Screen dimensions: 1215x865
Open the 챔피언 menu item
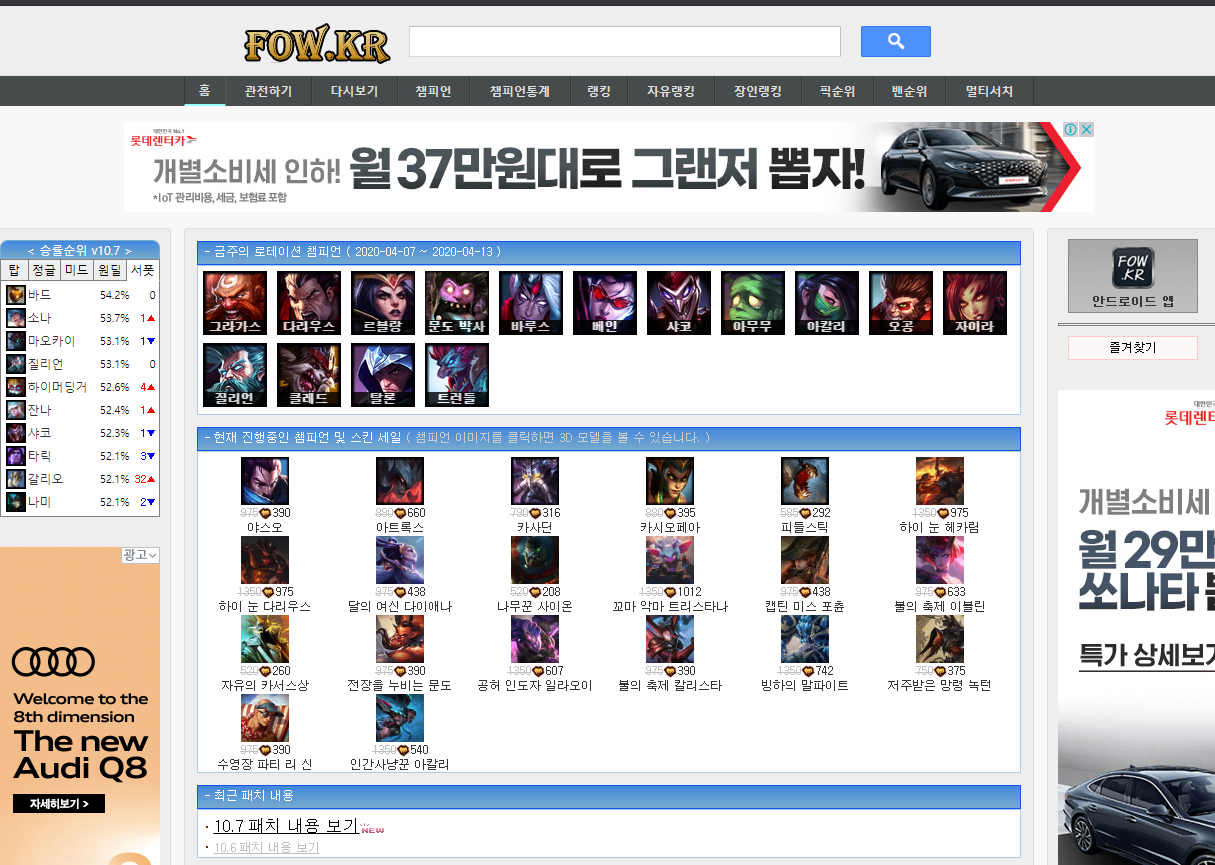(433, 91)
